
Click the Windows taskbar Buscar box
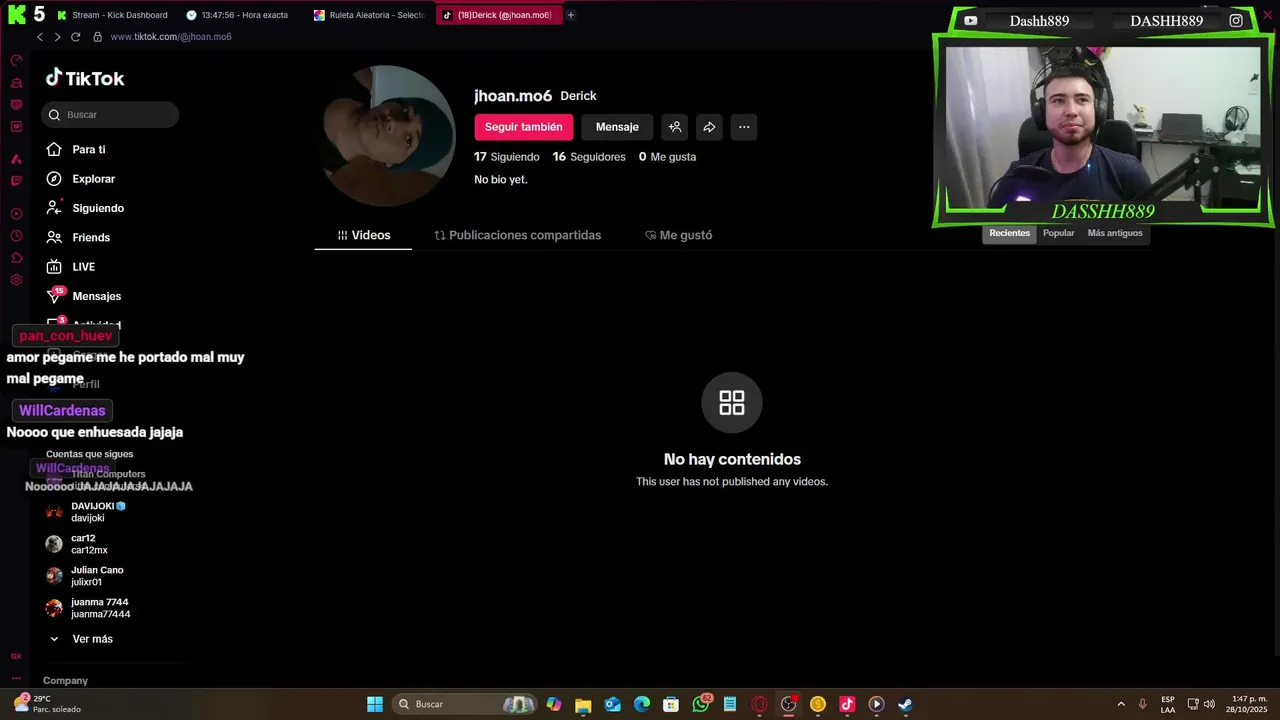(x=464, y=704)
